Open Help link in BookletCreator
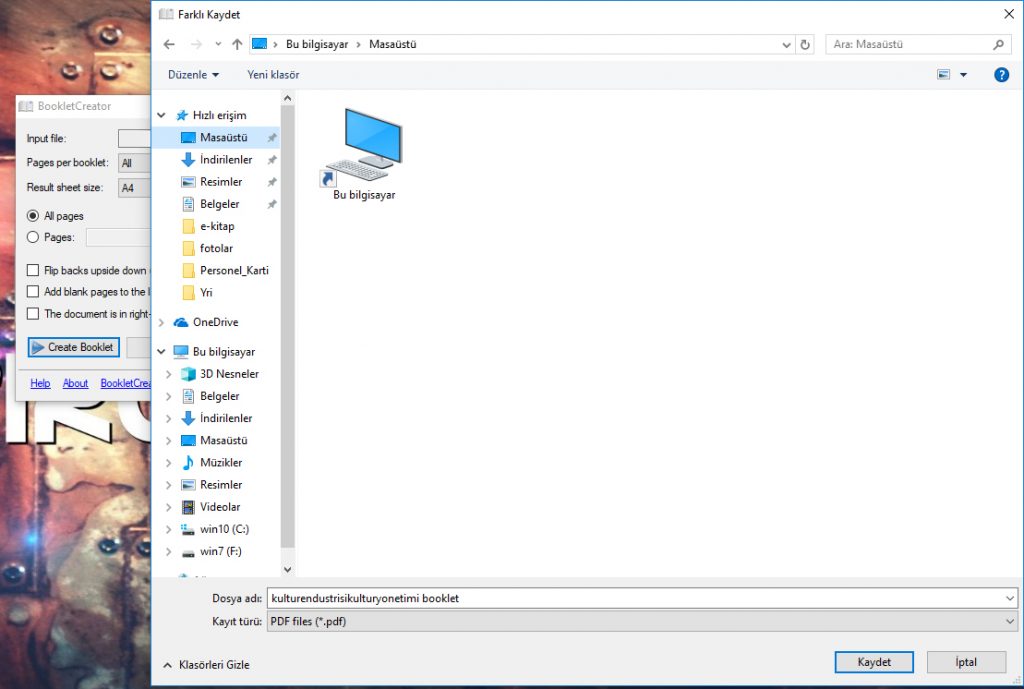This screenshot has height=689, width=1024. 40,383
